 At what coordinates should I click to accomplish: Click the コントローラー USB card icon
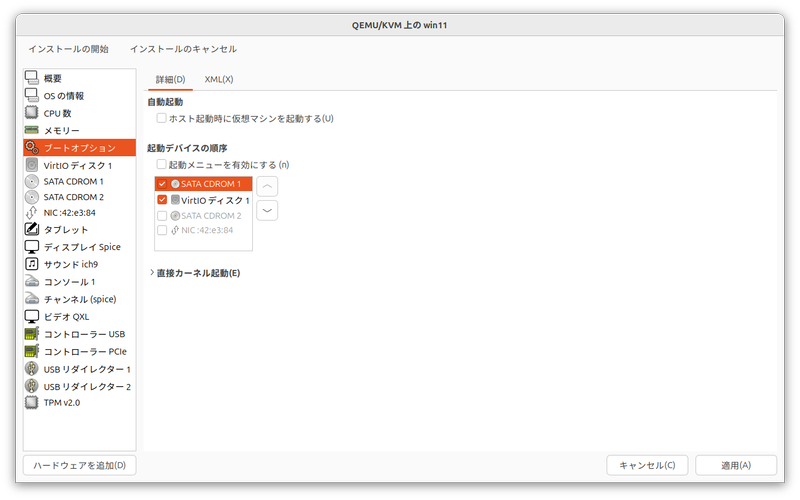32,334
